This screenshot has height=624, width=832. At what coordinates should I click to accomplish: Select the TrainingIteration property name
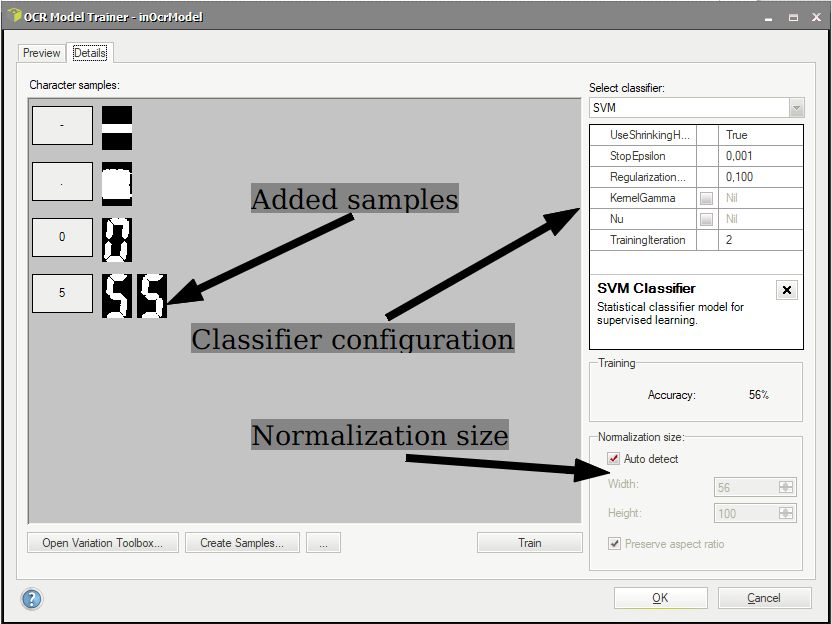(647, 240)
